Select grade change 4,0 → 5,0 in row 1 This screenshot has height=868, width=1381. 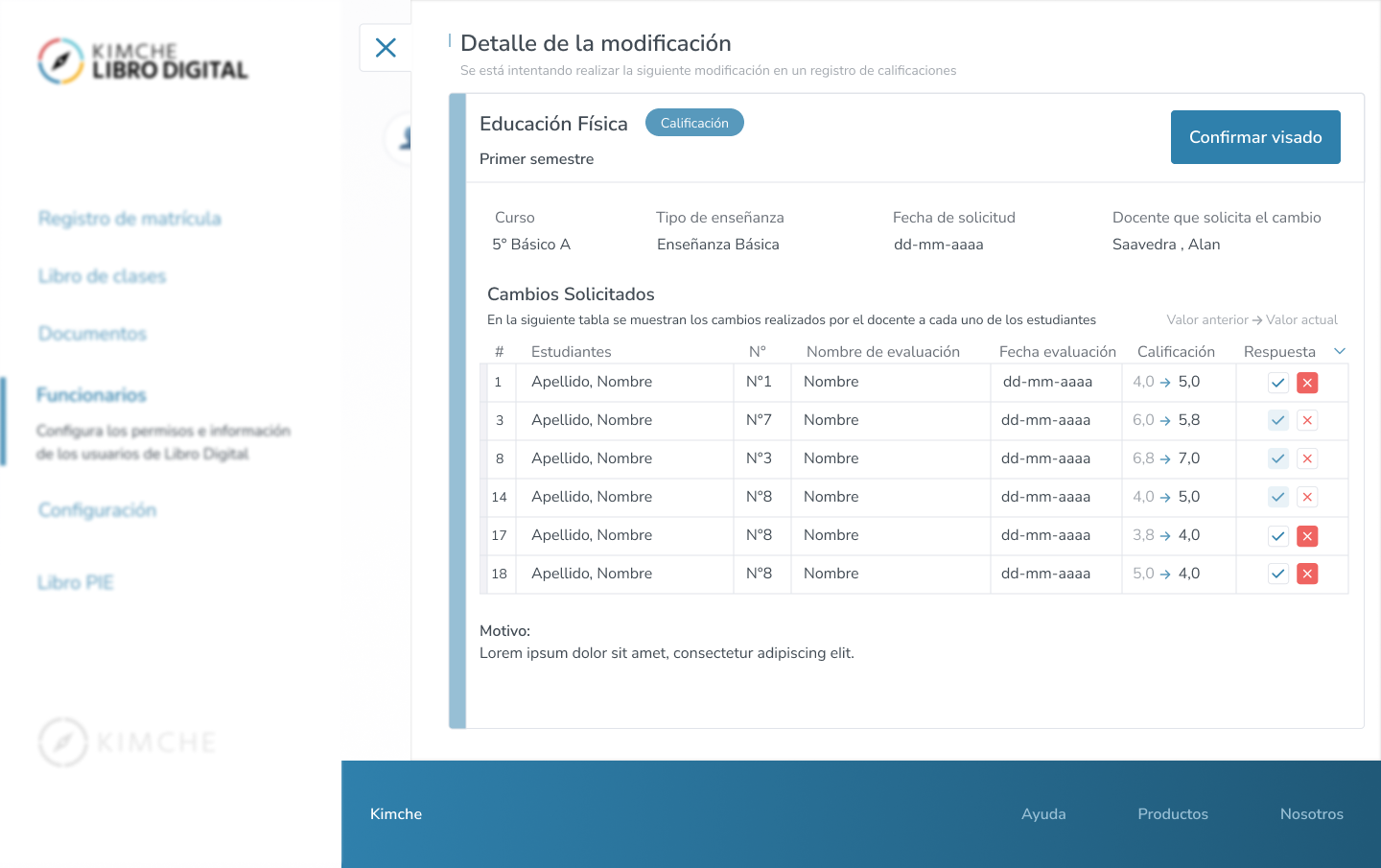click(1166, 382)
